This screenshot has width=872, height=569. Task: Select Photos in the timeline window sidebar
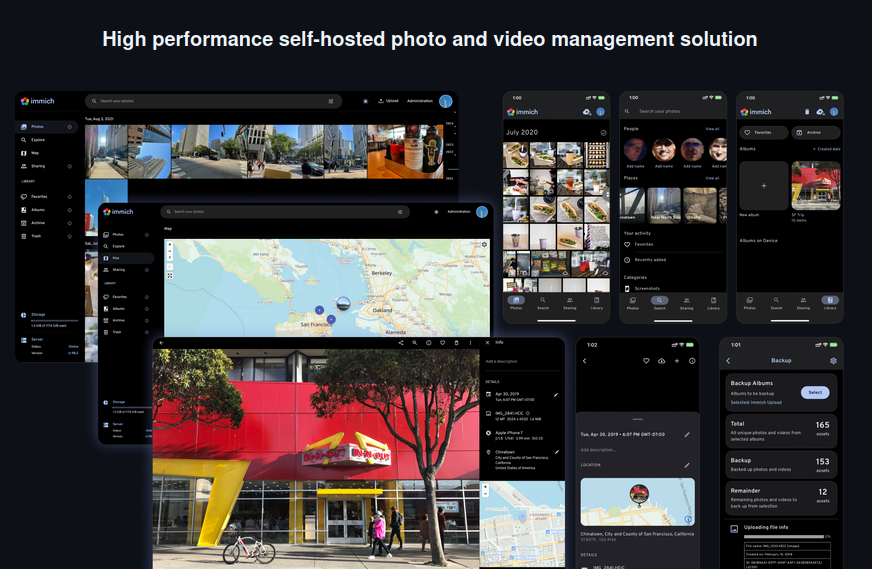click(47, 127)
